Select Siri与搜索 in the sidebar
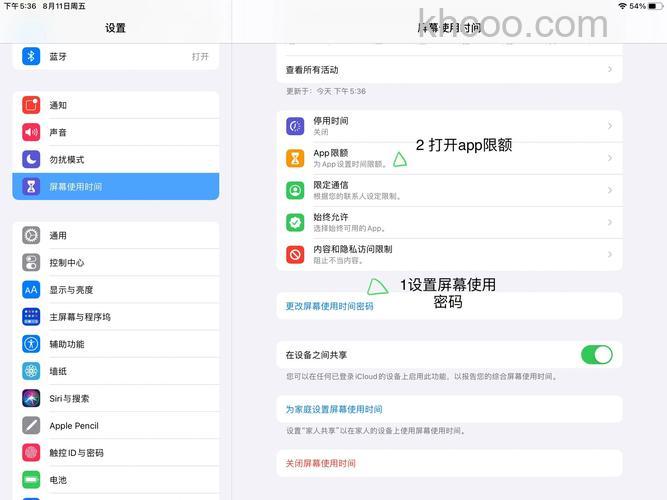Viewport: 667px width, 500px height. (x=116, y=398)
